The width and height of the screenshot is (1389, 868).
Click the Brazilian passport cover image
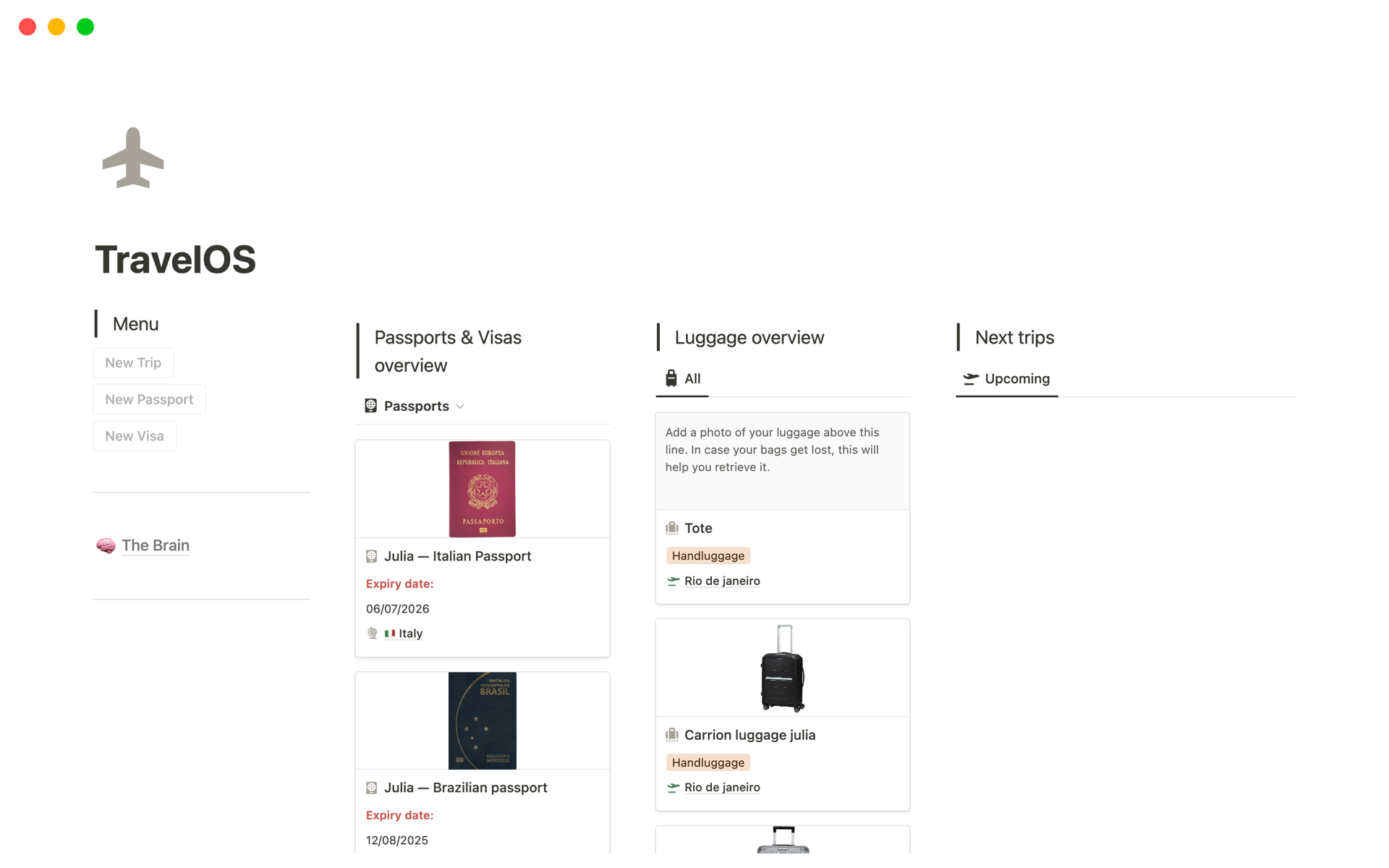(482, 720)
